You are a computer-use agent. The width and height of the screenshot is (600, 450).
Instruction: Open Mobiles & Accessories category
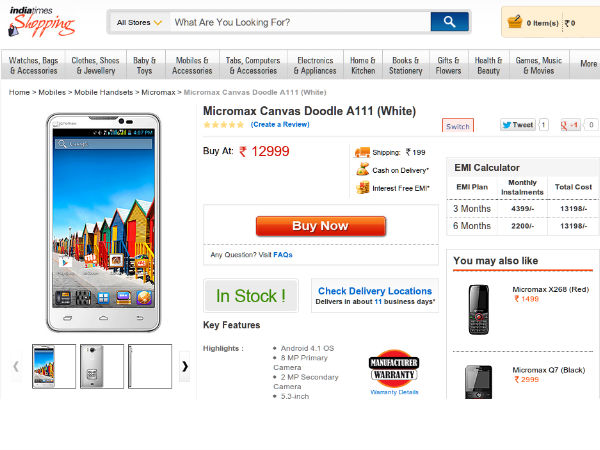[192, 65]
